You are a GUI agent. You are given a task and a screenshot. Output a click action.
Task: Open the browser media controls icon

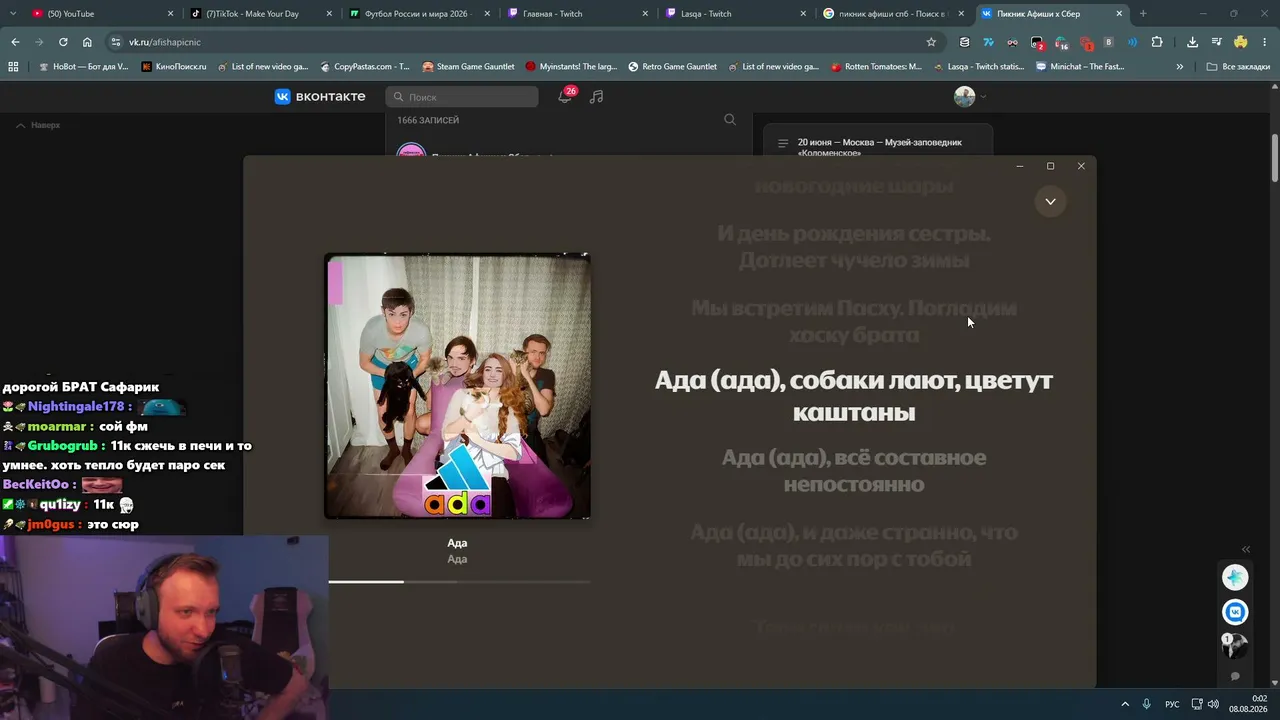click(x=1217, y=42)
